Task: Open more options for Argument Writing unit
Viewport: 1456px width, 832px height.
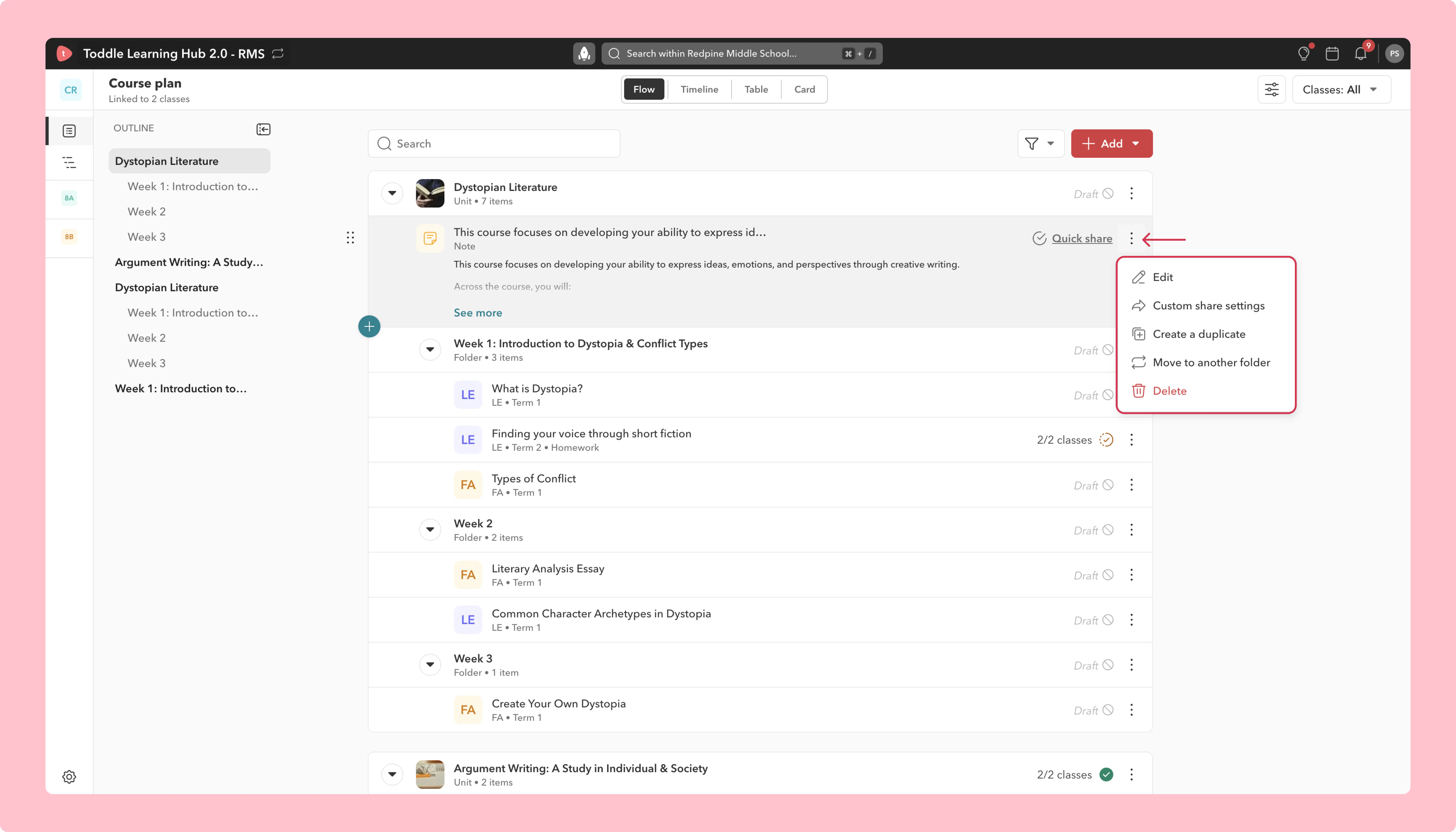Action: 1131,774
